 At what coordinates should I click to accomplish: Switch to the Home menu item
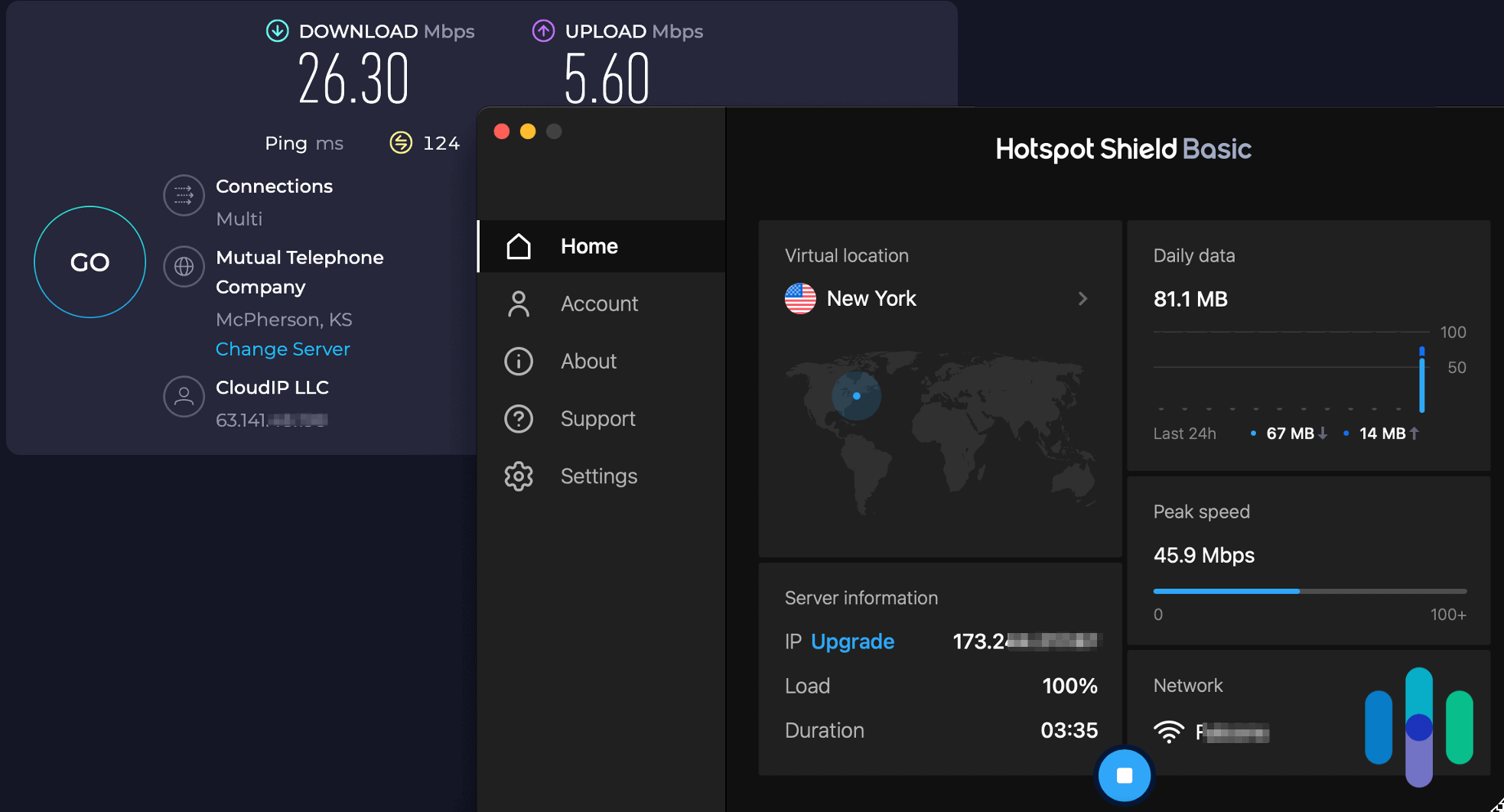pyautogui.click(x=589, y=246)
